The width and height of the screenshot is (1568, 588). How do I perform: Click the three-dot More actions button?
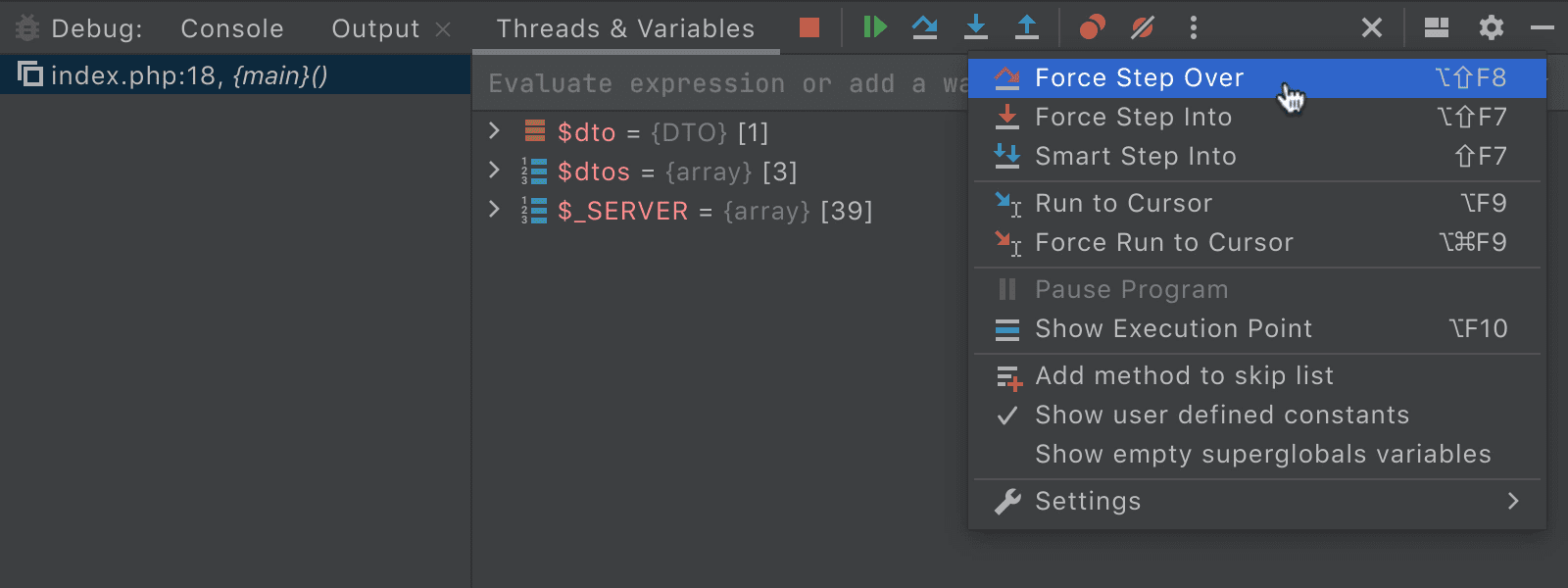point(1193,27)
